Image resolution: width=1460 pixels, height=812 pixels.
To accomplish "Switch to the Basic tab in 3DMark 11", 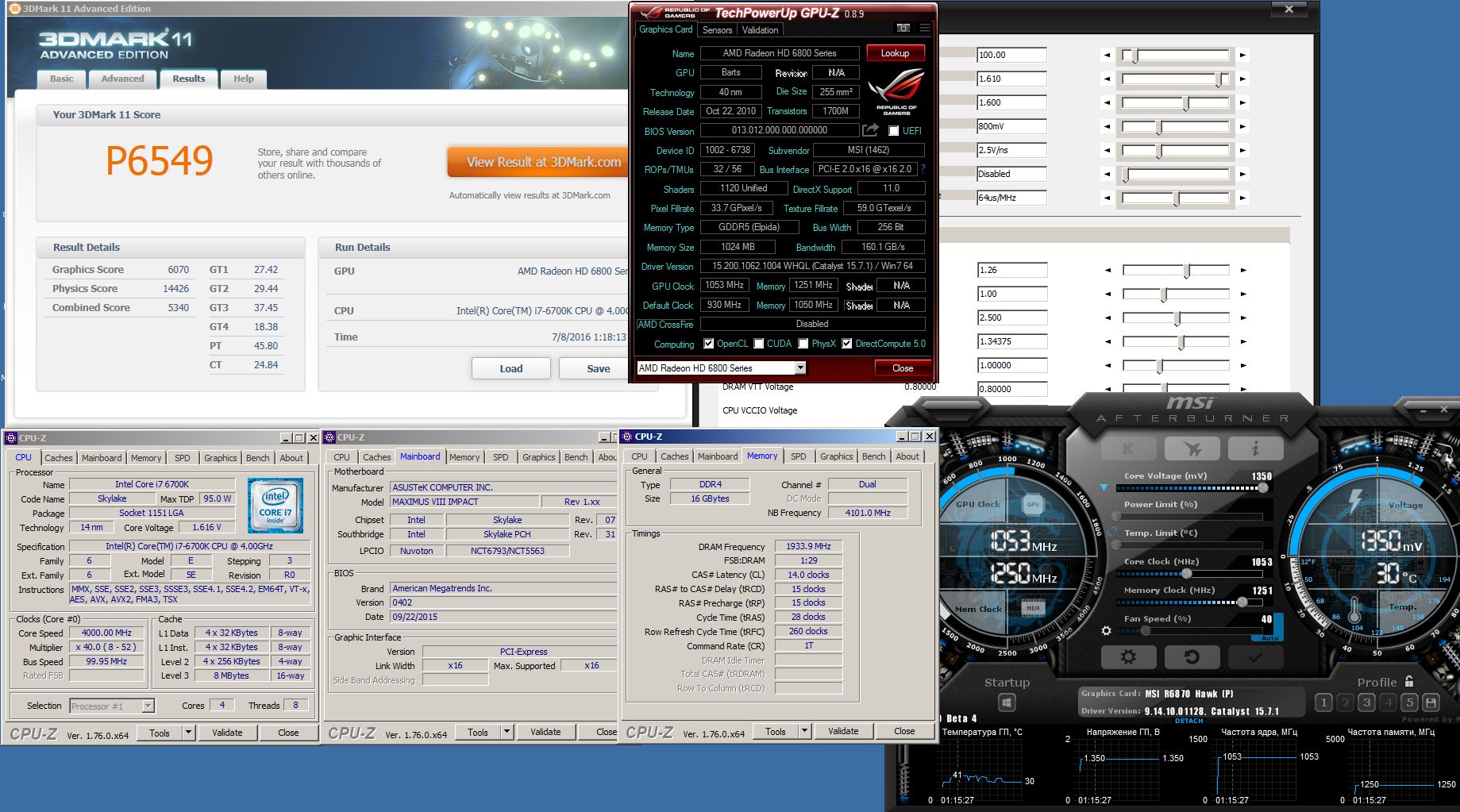I will 61,79.
